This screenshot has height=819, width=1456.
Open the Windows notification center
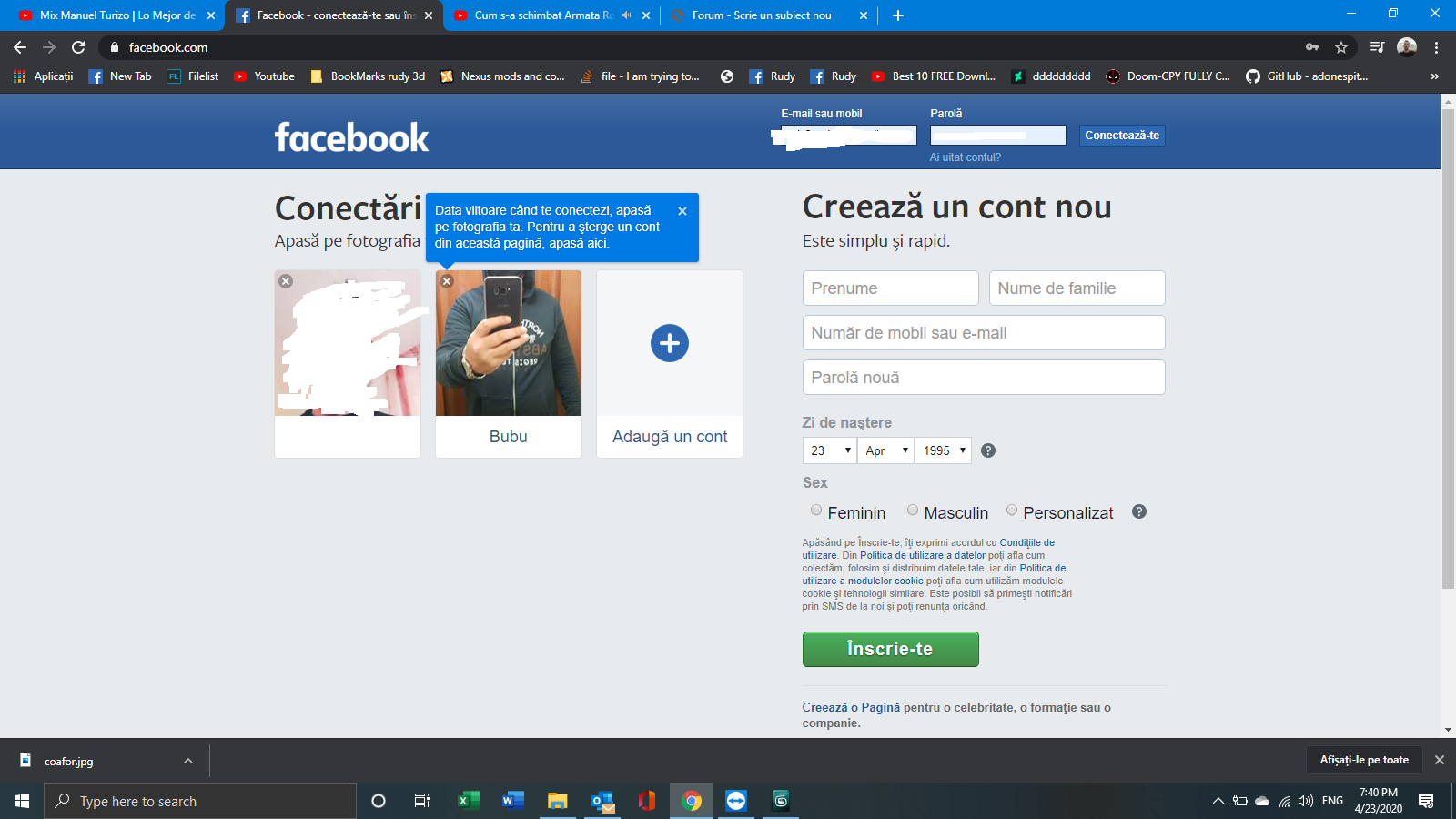1426,801
